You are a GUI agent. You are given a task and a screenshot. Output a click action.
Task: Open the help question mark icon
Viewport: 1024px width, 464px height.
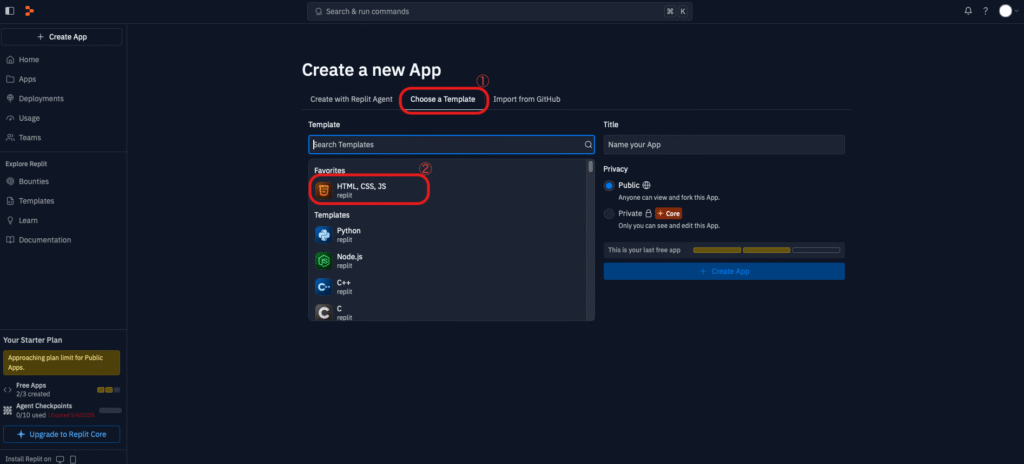[985, 10]
